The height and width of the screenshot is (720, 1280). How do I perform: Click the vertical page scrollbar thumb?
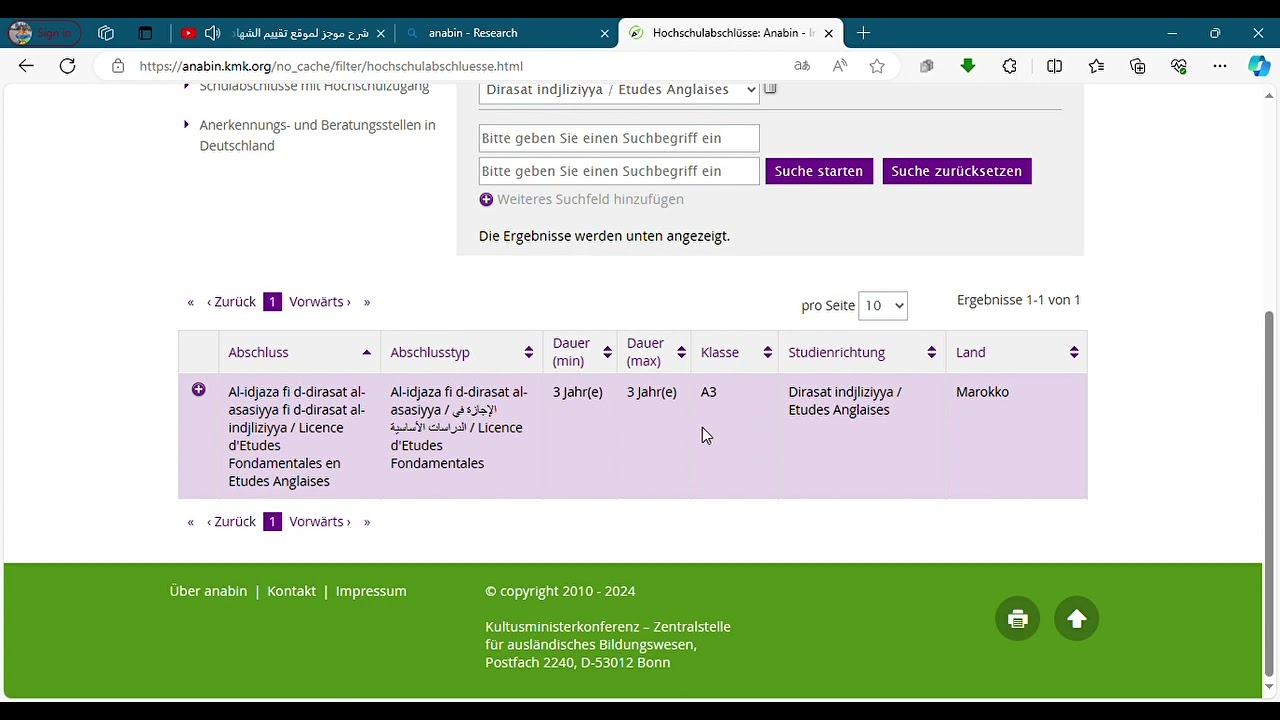pos(1270,495)
